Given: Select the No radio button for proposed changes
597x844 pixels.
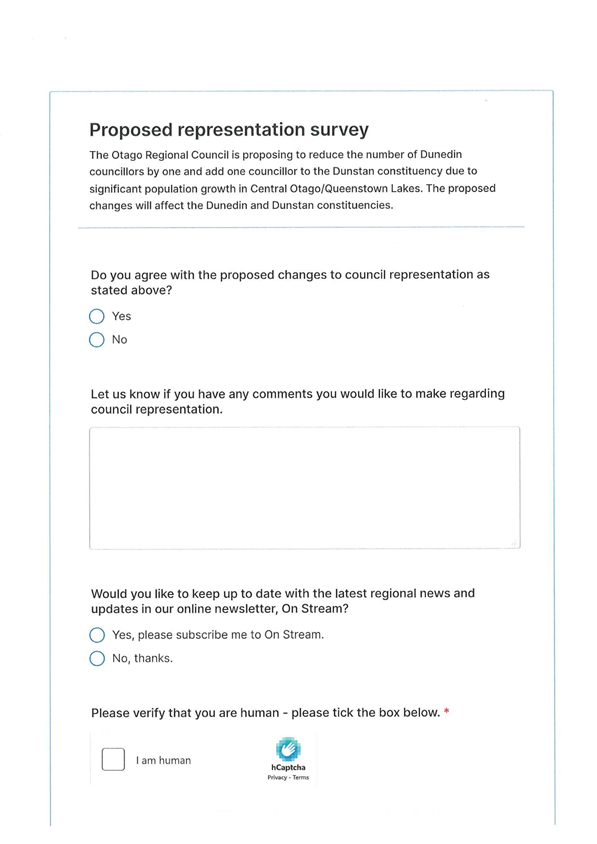Looking at the screenshot, I should point(97,340).
